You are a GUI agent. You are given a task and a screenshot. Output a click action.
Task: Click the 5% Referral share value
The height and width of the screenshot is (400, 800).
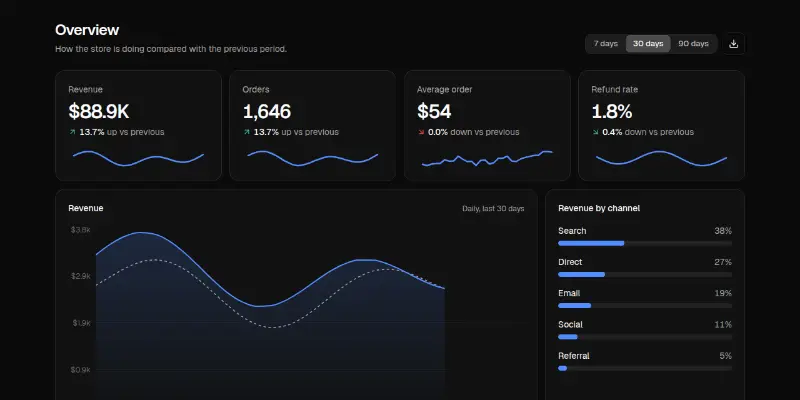726,356
